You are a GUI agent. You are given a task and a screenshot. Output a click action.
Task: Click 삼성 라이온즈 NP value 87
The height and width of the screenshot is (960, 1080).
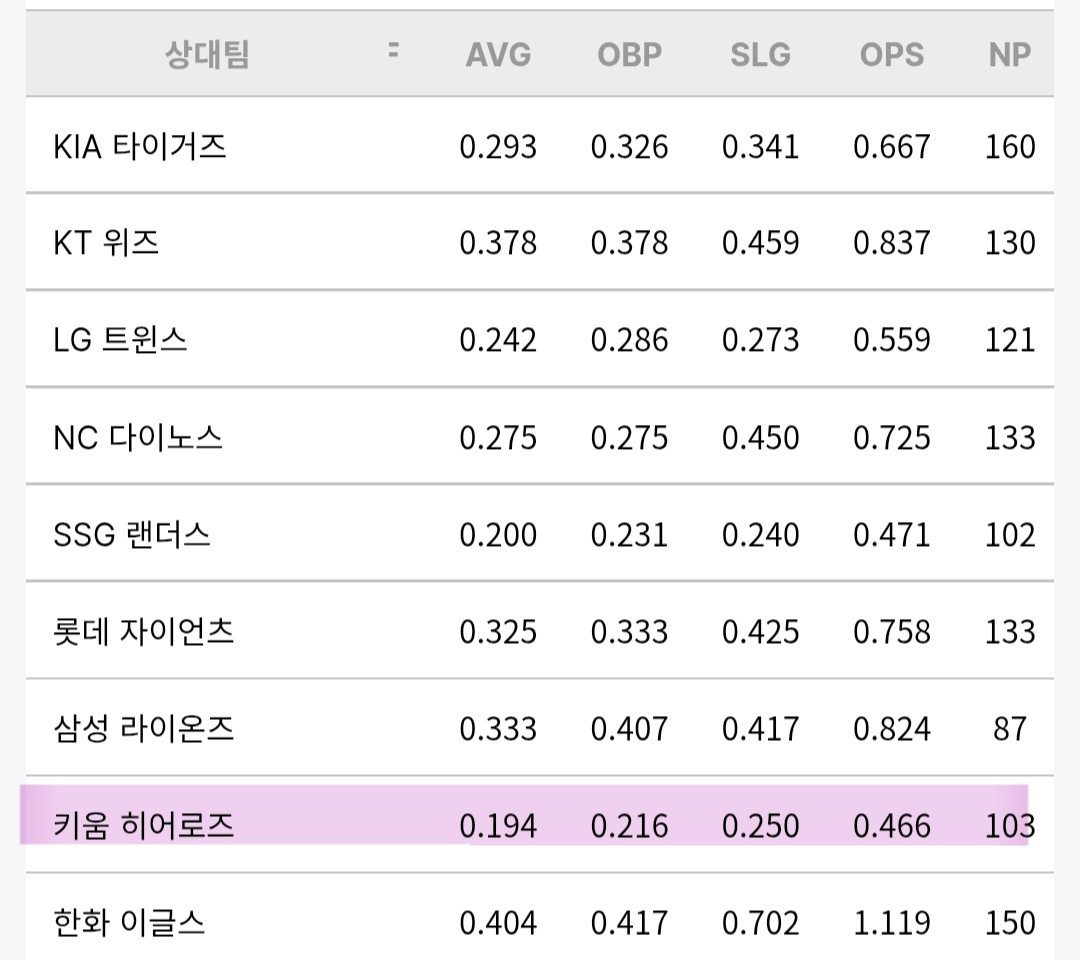1009,729
